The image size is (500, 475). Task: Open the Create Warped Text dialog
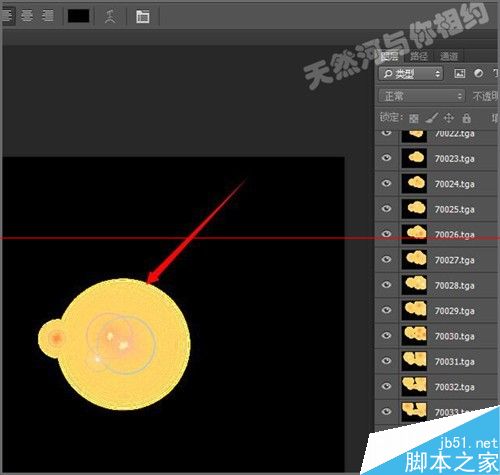pyautogui.click(x=110, y=16)
